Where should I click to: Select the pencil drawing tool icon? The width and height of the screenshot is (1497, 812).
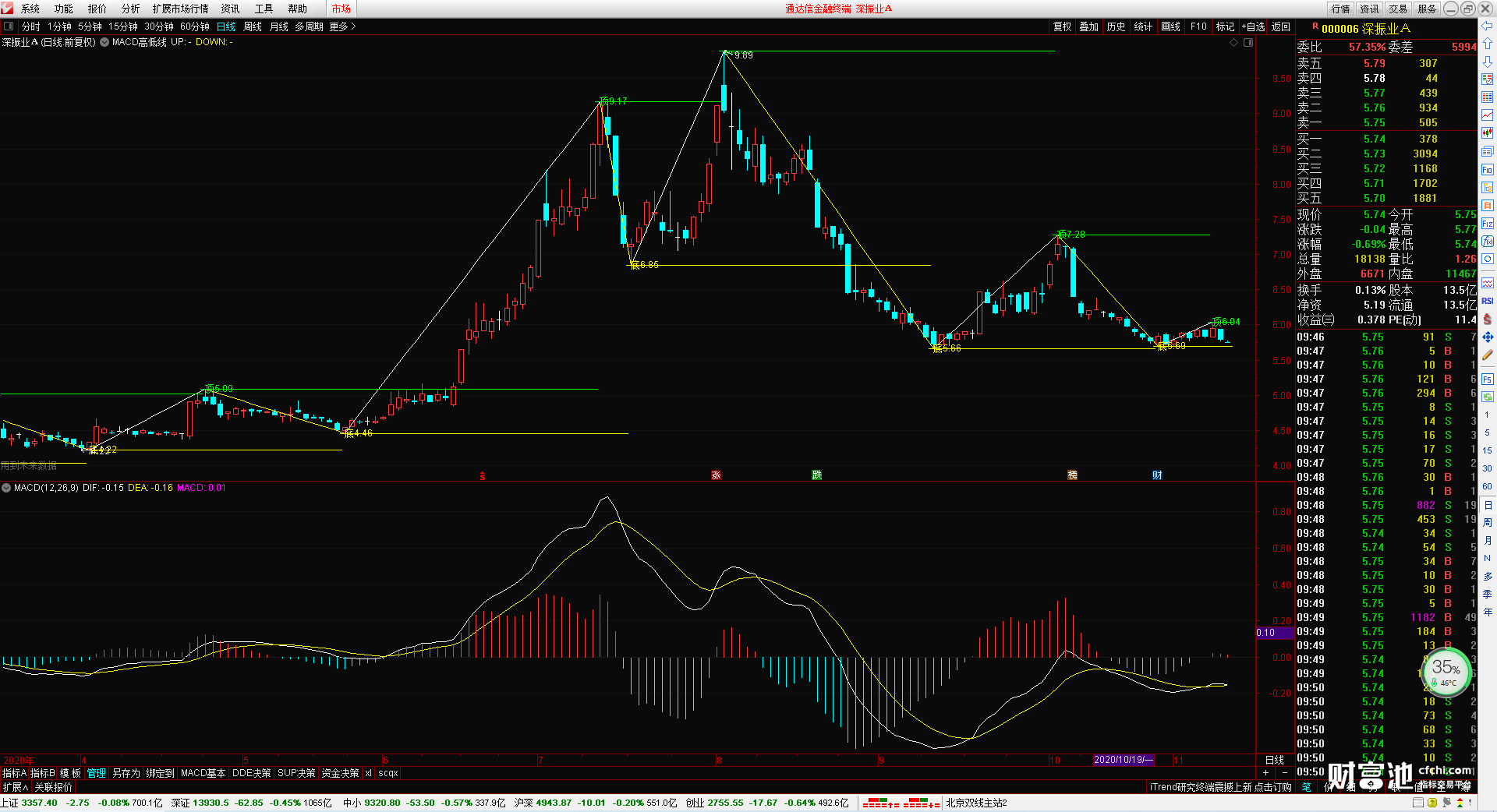(1487, 355)
